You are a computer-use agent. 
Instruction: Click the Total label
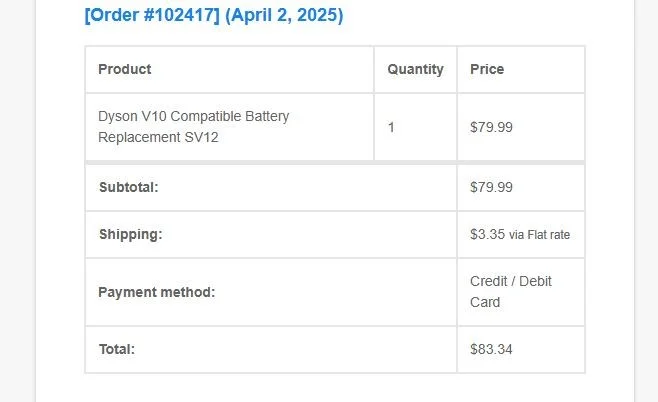pos(116,349)
